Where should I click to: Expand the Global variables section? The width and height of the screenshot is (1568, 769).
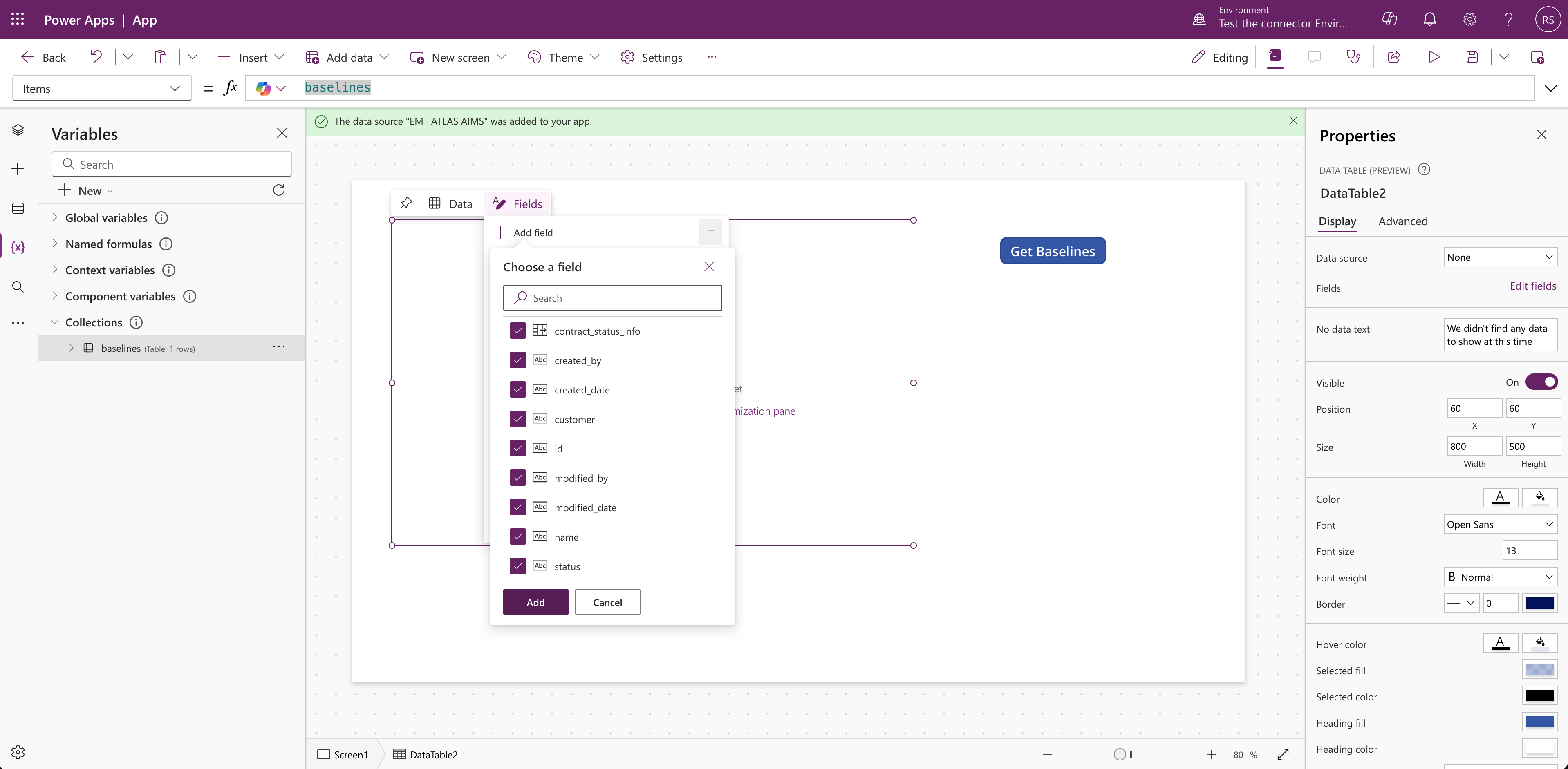[55, 217]
